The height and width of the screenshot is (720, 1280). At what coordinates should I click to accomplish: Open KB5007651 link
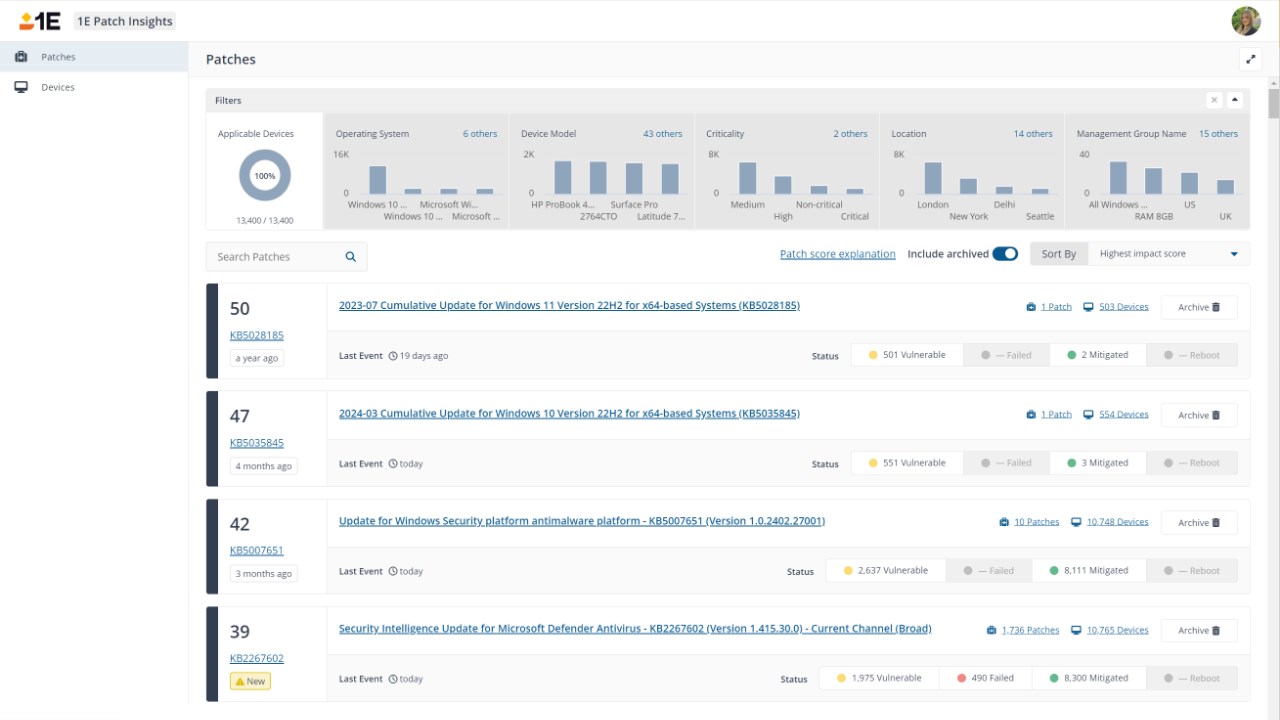257,551
